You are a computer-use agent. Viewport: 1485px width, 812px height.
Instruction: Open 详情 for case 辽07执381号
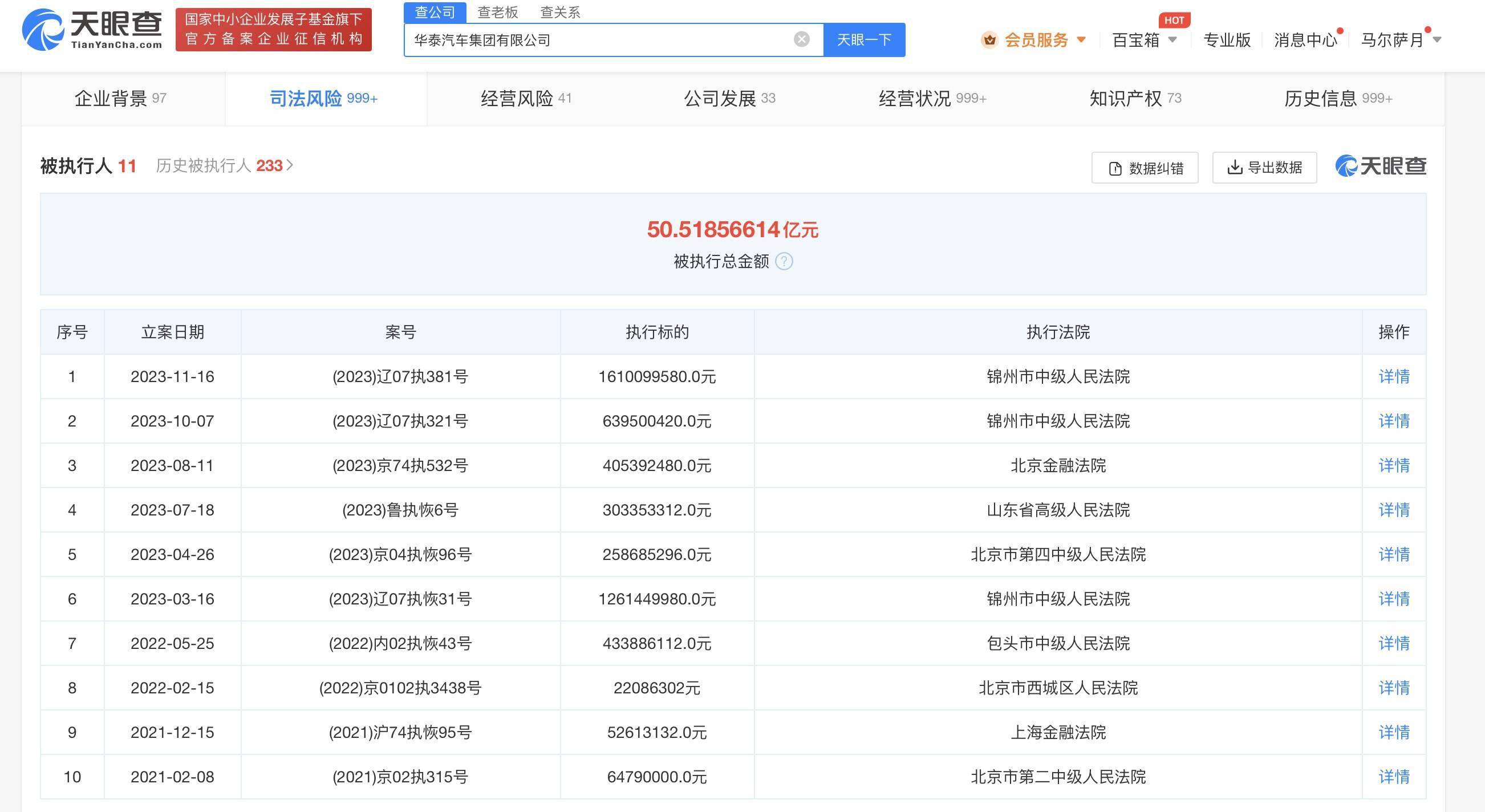tap(1393, 376)
